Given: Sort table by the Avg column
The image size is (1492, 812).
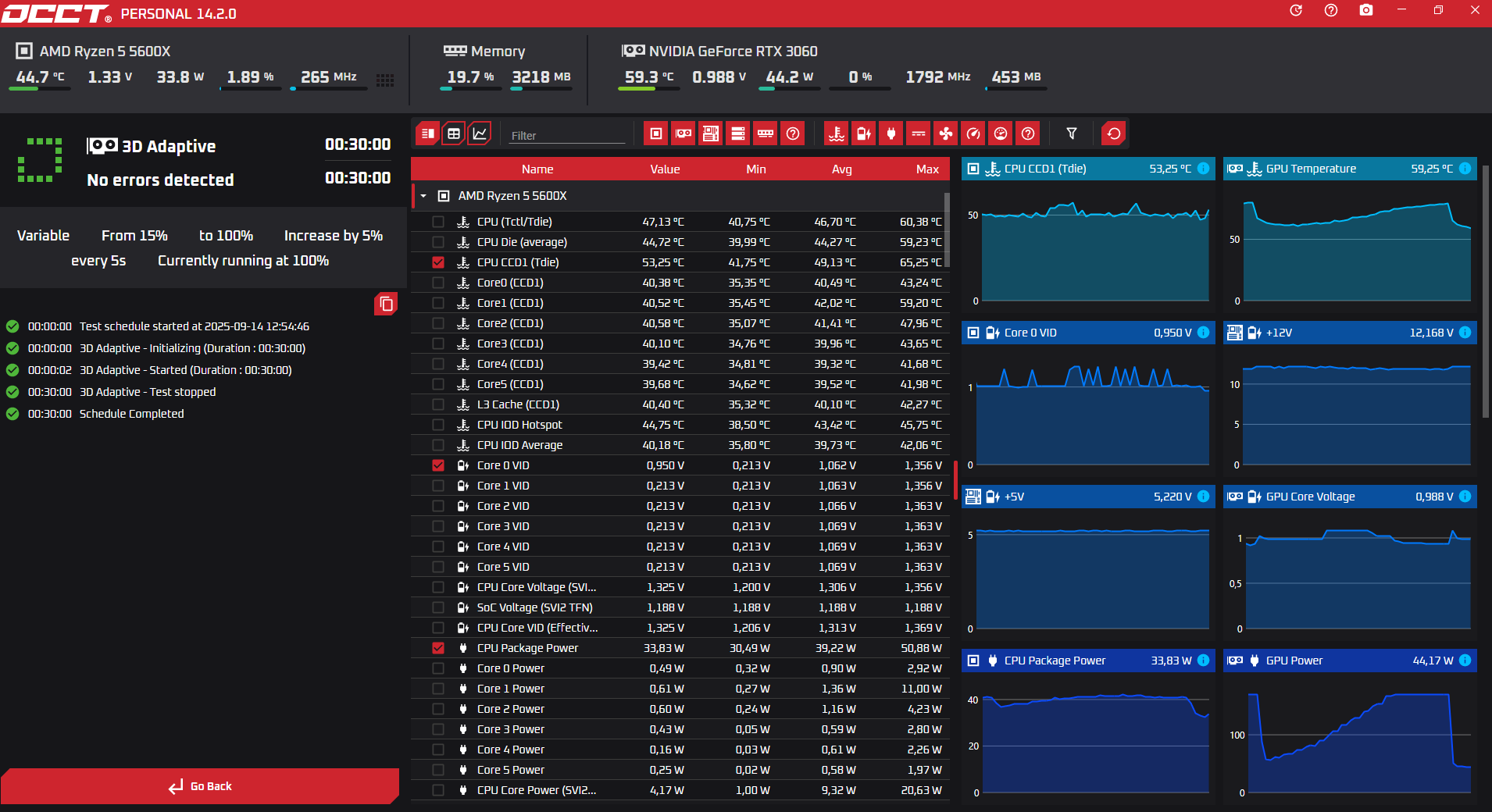Looking at the screenshot, I should (842, 169).
